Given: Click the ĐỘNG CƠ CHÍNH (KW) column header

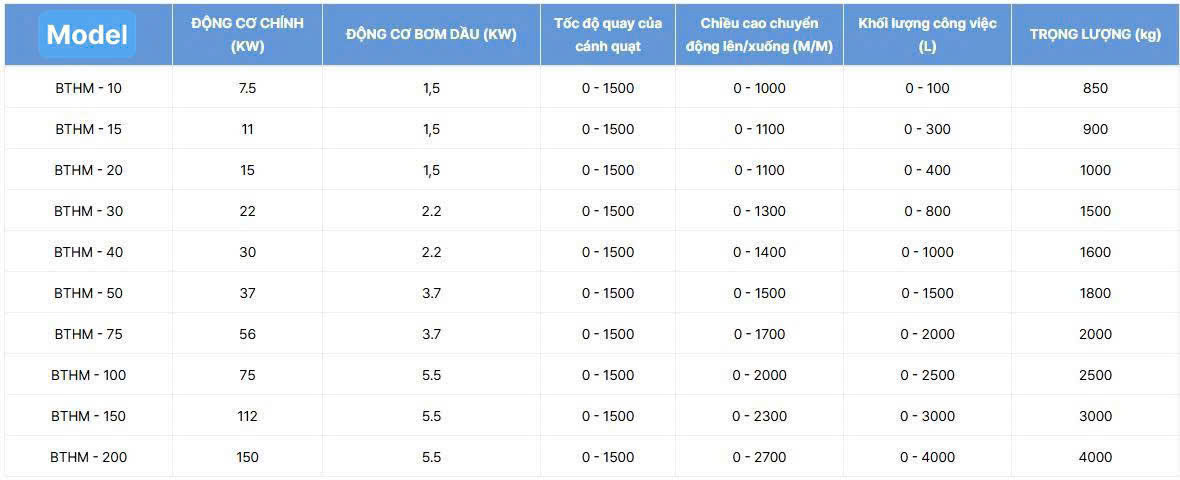Looking at the screenshot, I should pos(247,35).
